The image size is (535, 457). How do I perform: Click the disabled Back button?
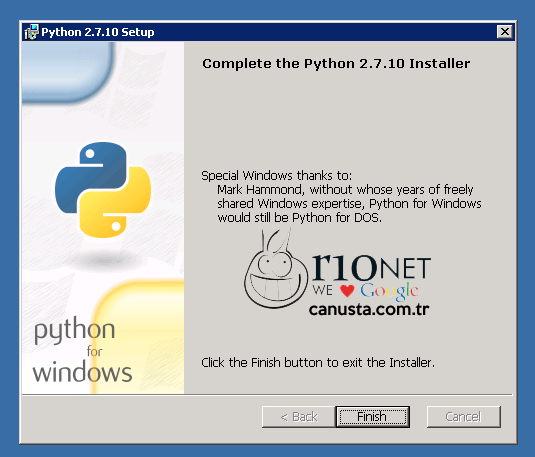click(299, 416)
